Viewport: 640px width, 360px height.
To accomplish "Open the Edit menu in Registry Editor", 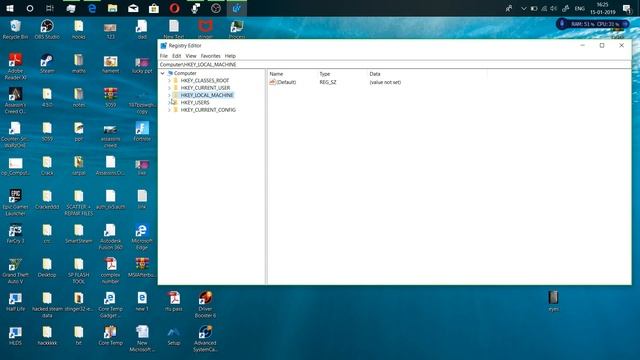I will pyautogui.click(x=176, y=56).
